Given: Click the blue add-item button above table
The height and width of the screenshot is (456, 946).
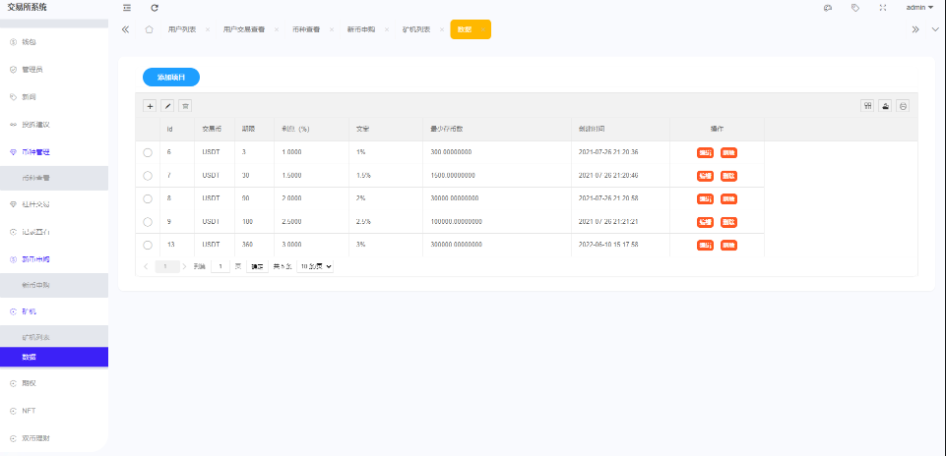Looking at the screenshot, I should (171, 77).
